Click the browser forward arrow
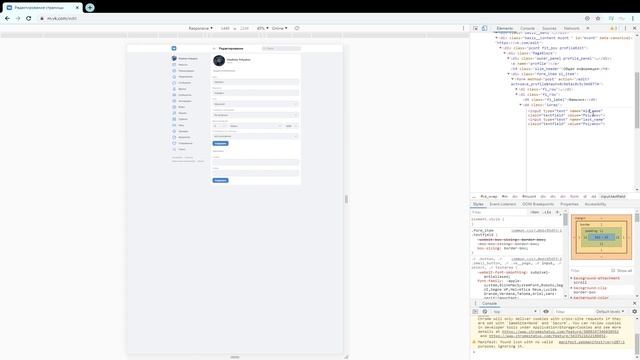The height and width of the screenshot is (360, 640). [18, 18]
